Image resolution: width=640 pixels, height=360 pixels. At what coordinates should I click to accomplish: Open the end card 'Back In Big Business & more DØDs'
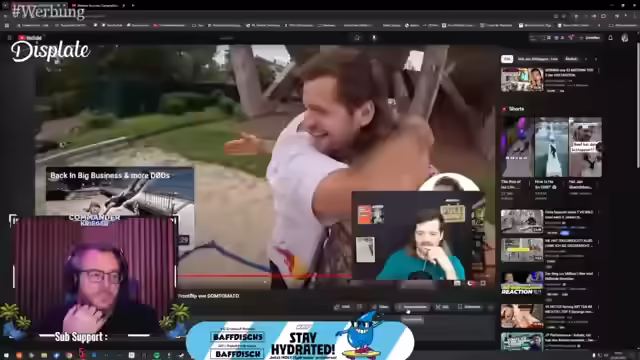coord(120,192)
